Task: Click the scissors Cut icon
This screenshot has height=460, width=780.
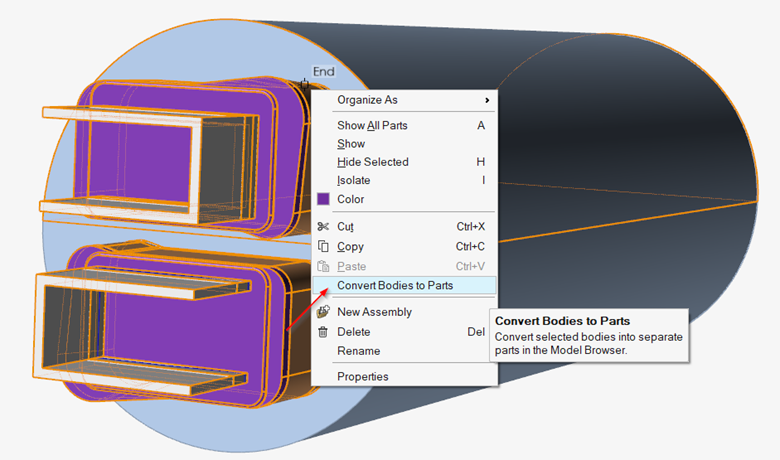Action: 323,227
